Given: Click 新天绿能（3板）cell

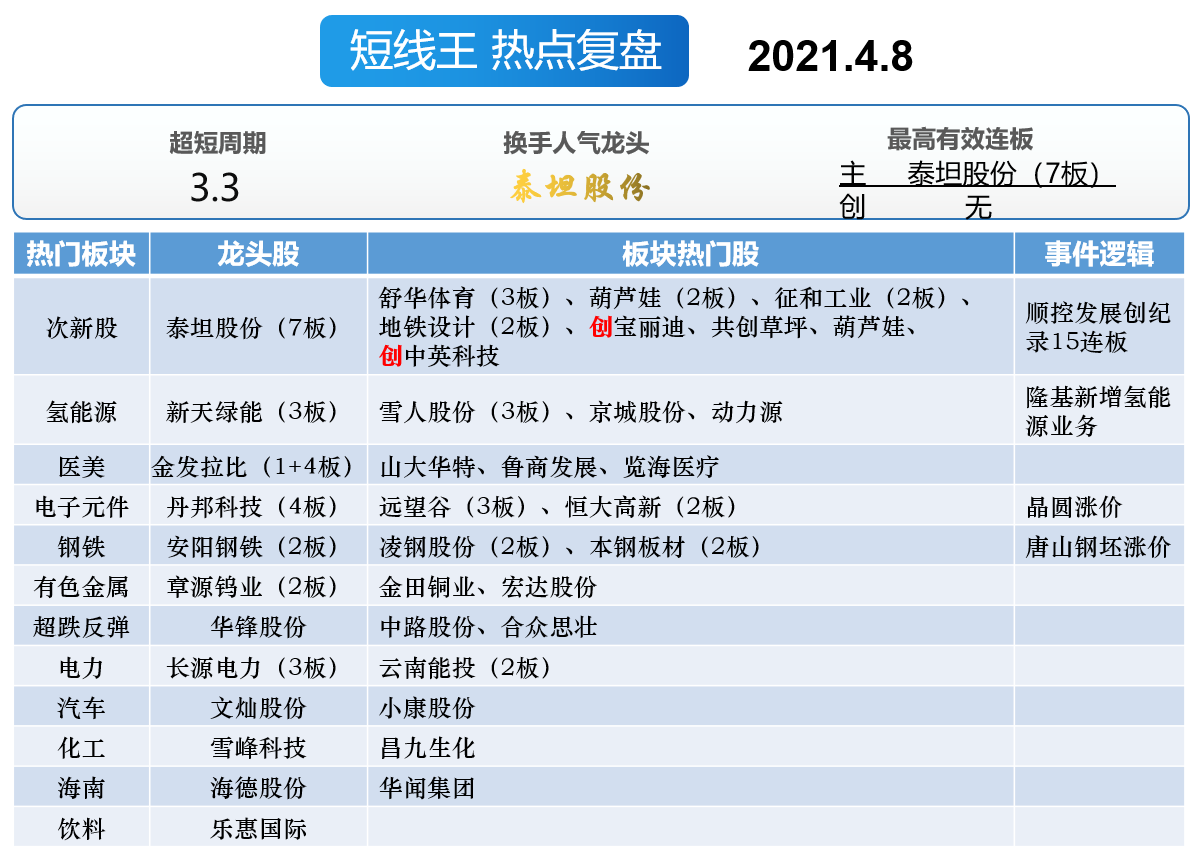Looking at the screenshot, I should pyautogui.click(x=258, y=411).
